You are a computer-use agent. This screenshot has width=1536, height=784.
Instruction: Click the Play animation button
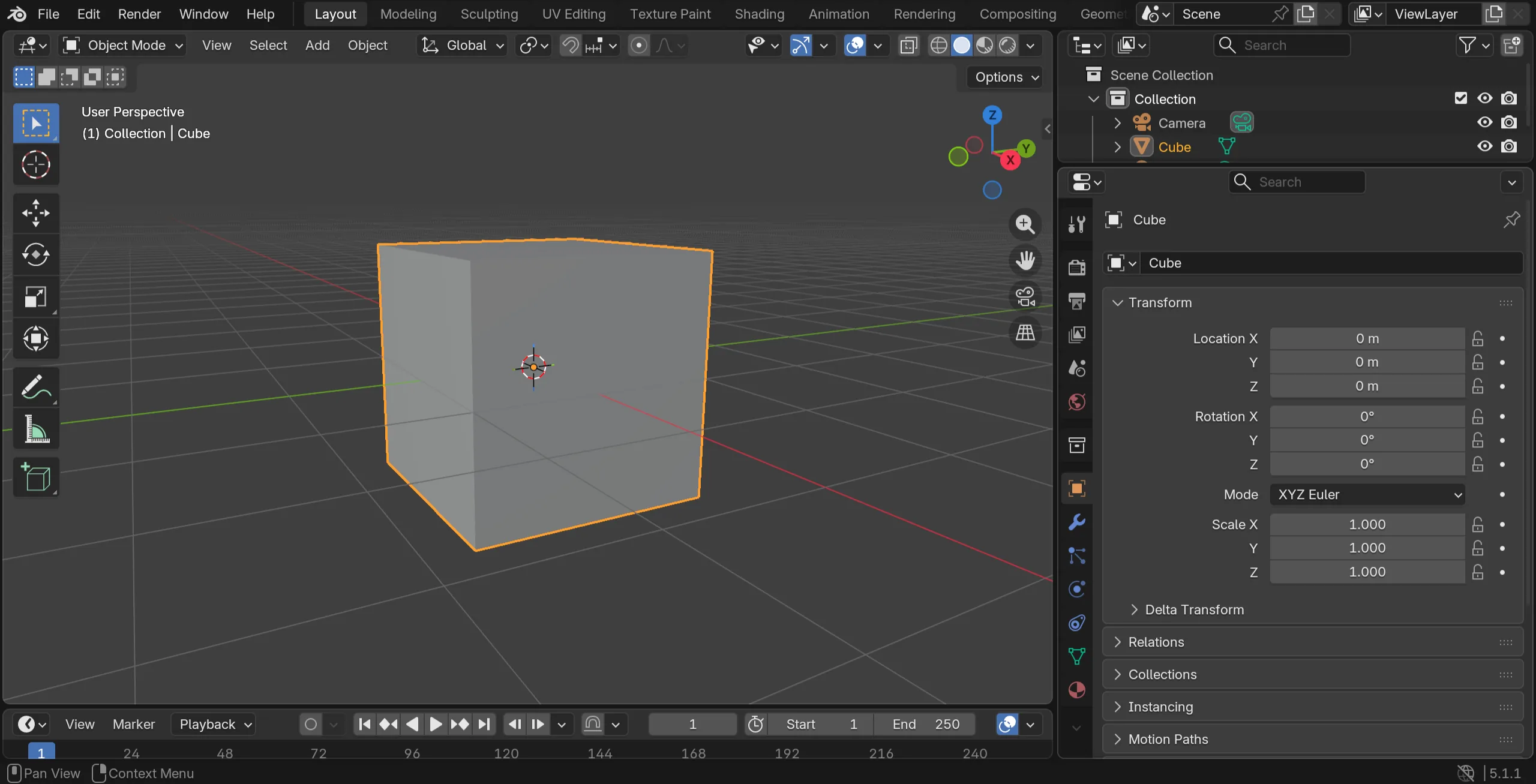[436, 725]
